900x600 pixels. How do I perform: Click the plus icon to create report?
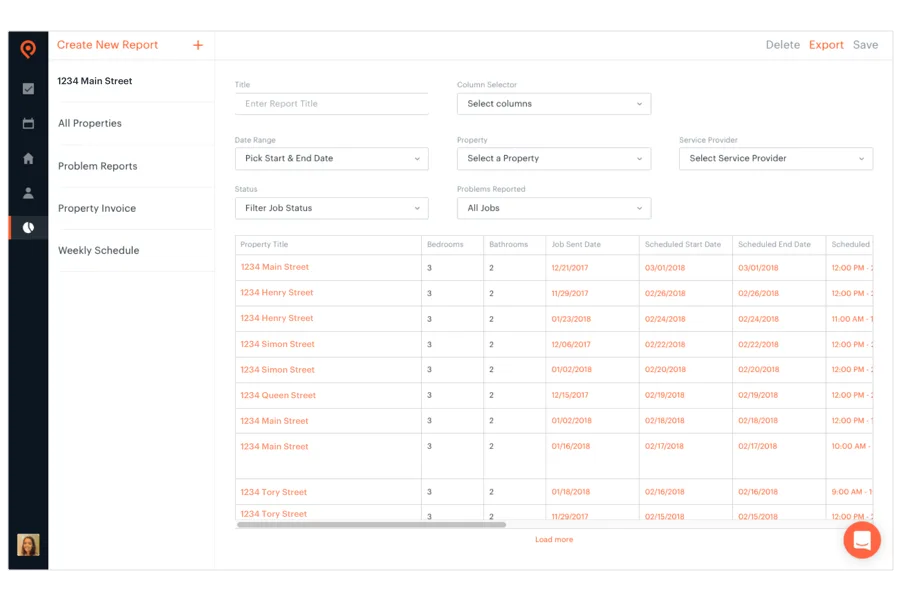(x=198, y=45)
